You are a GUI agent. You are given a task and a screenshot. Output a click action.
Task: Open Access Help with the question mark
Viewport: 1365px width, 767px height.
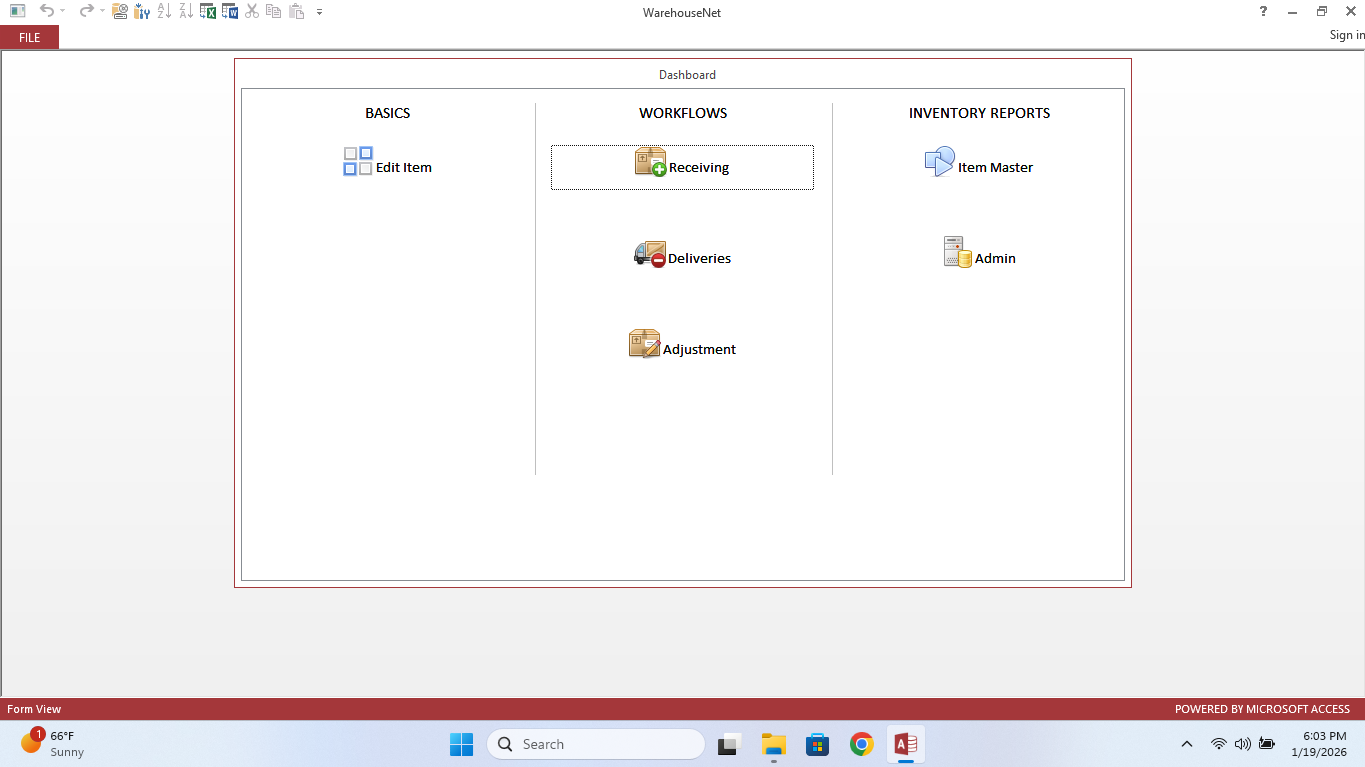pyautogui.click(x=1262, y=11)
